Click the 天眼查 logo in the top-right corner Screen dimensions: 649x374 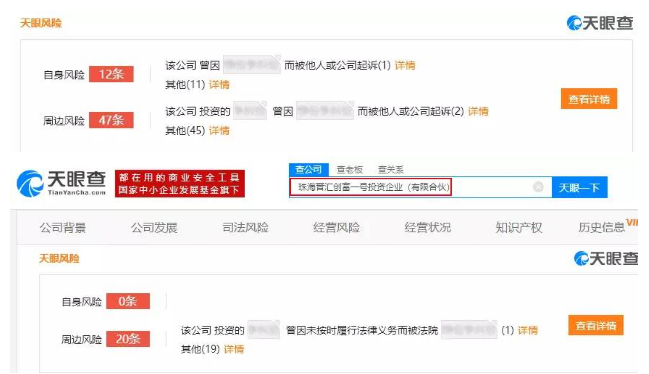point(600,23)
